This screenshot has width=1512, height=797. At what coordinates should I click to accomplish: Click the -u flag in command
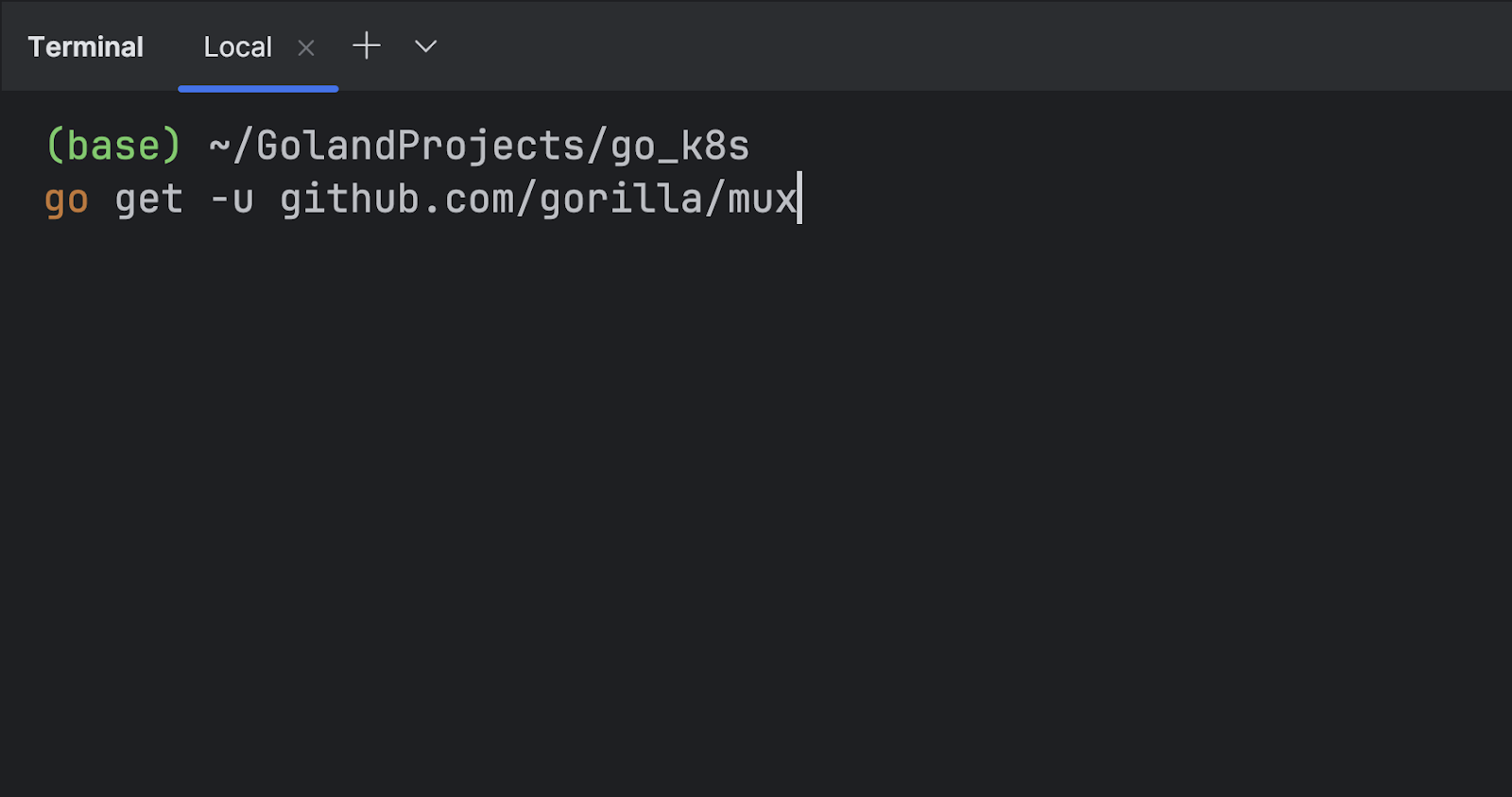coord(232,200)
